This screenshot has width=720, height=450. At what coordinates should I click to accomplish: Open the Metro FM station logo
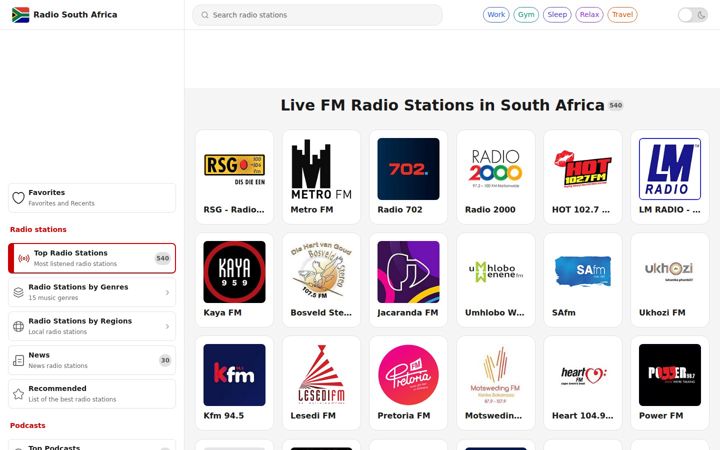(x=321, y=169)
